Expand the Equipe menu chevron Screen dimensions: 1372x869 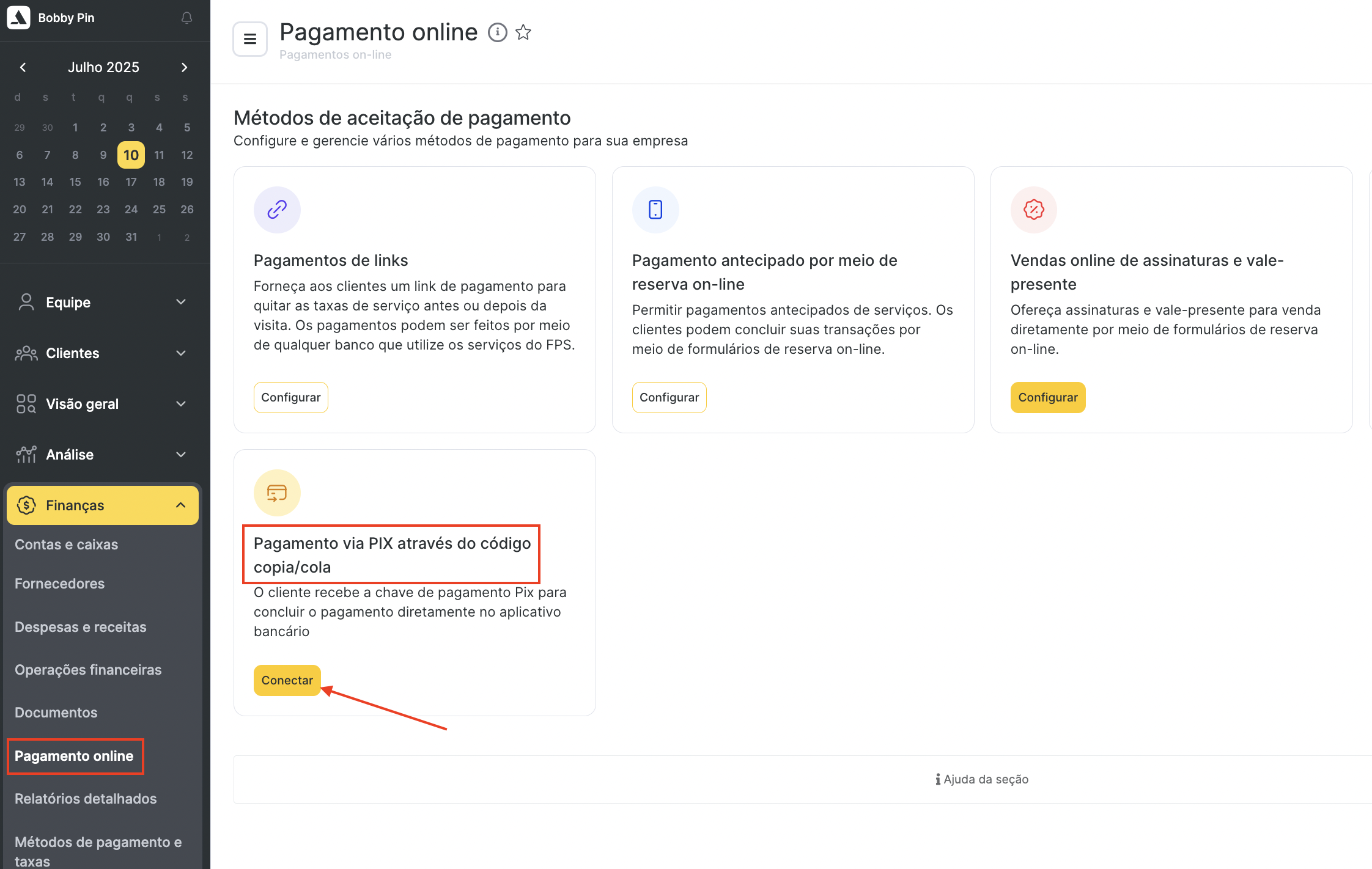(x=181, y=302)
